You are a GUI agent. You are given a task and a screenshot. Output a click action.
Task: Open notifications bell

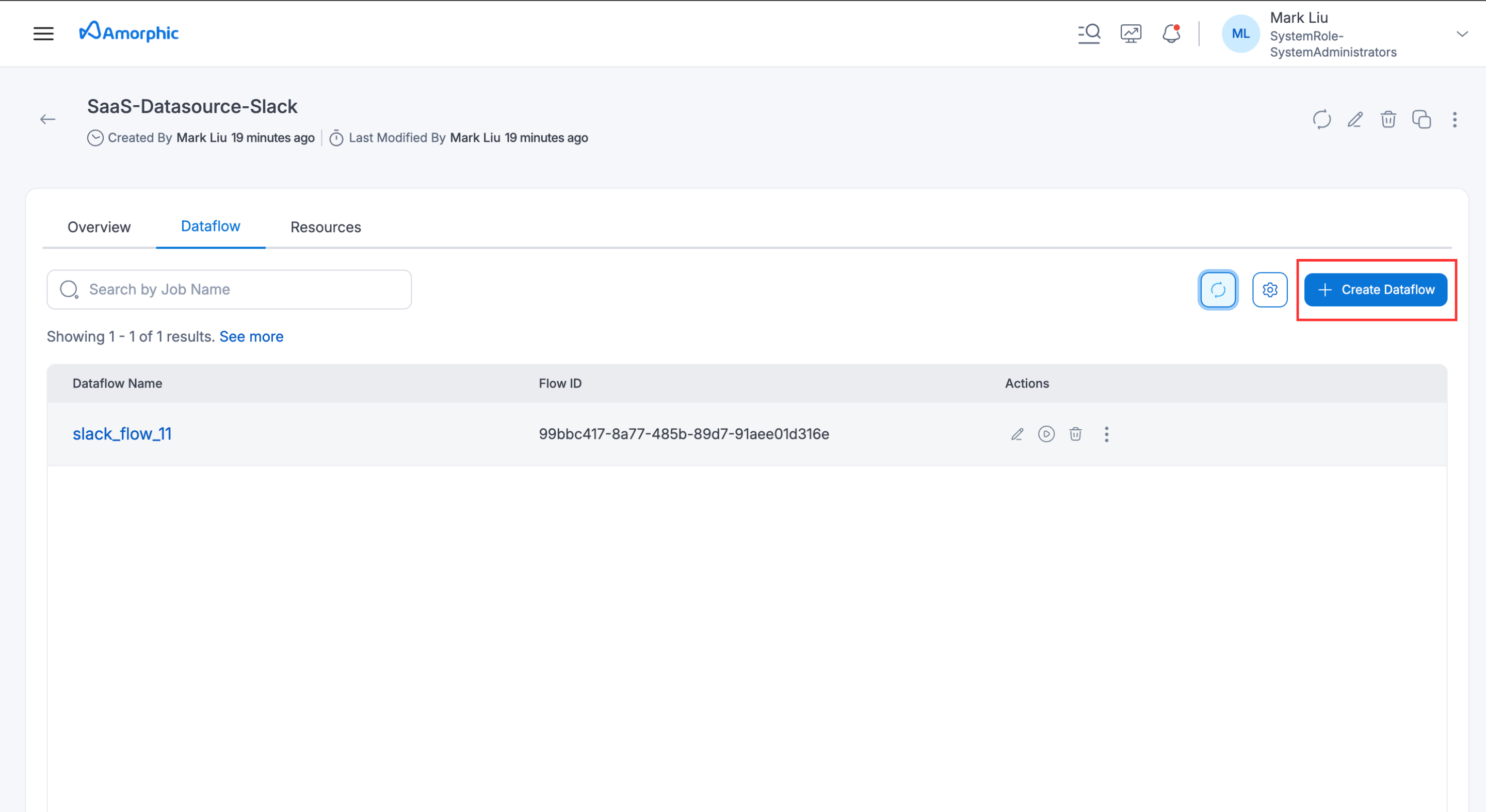pyautogui.click(x=1171, y=34)
